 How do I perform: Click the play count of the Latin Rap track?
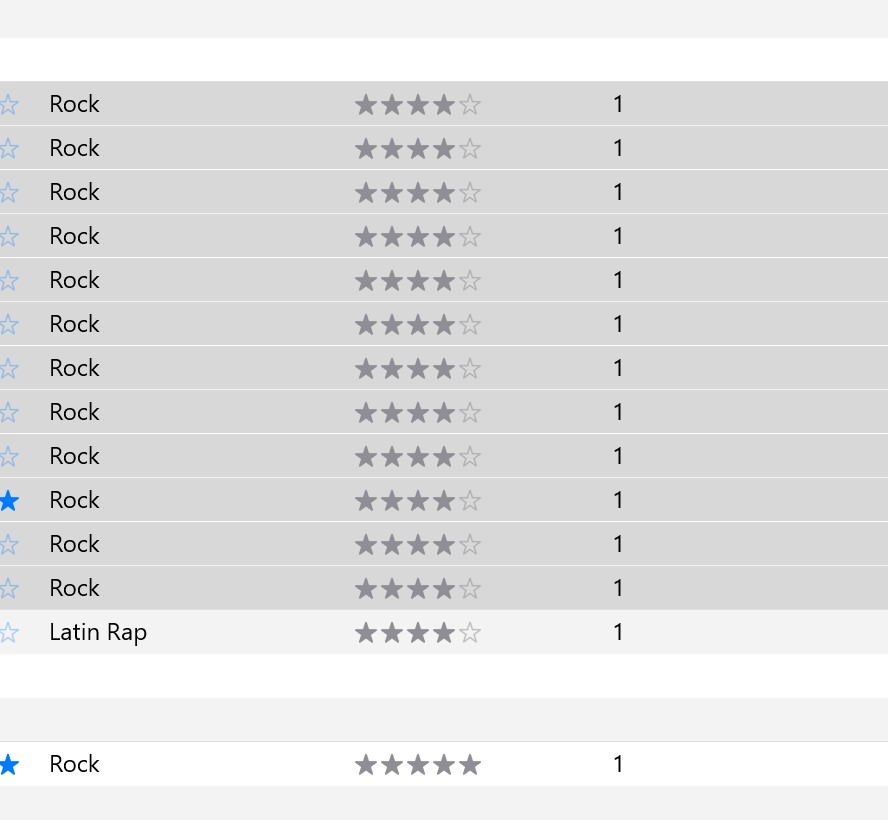618,632
